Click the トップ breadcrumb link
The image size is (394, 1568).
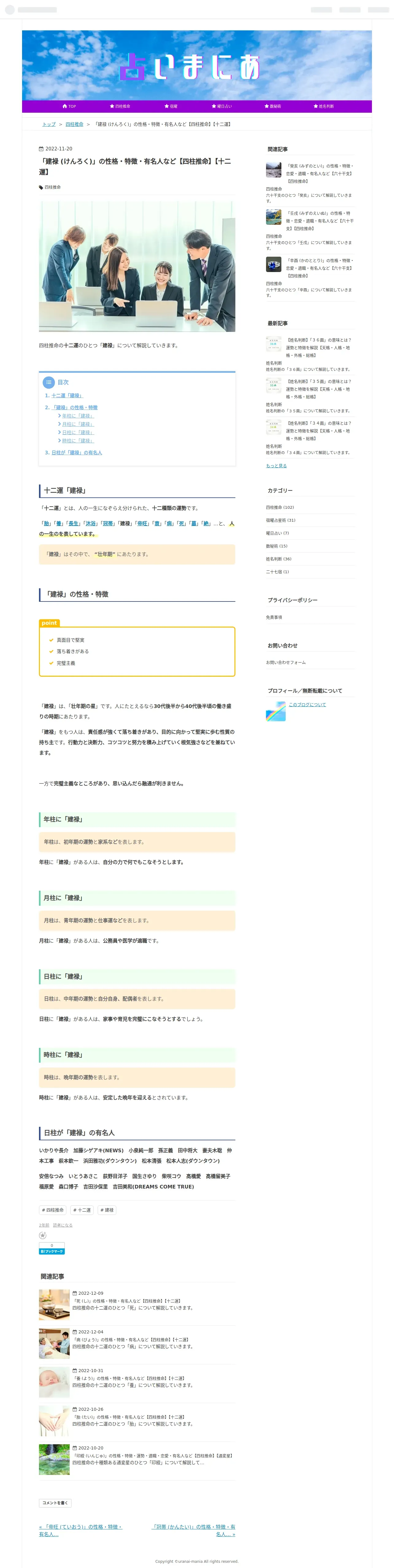49,124
